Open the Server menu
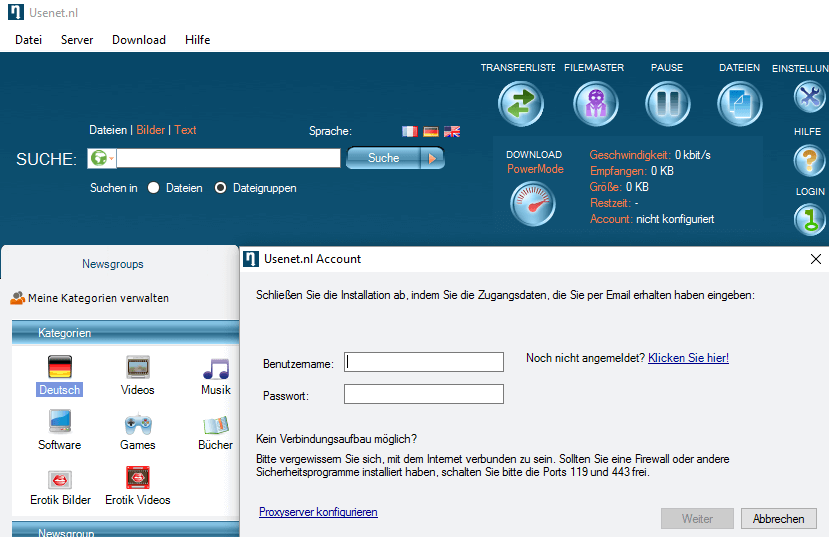Viewport: 829px width, 537px height. [77, 40]
